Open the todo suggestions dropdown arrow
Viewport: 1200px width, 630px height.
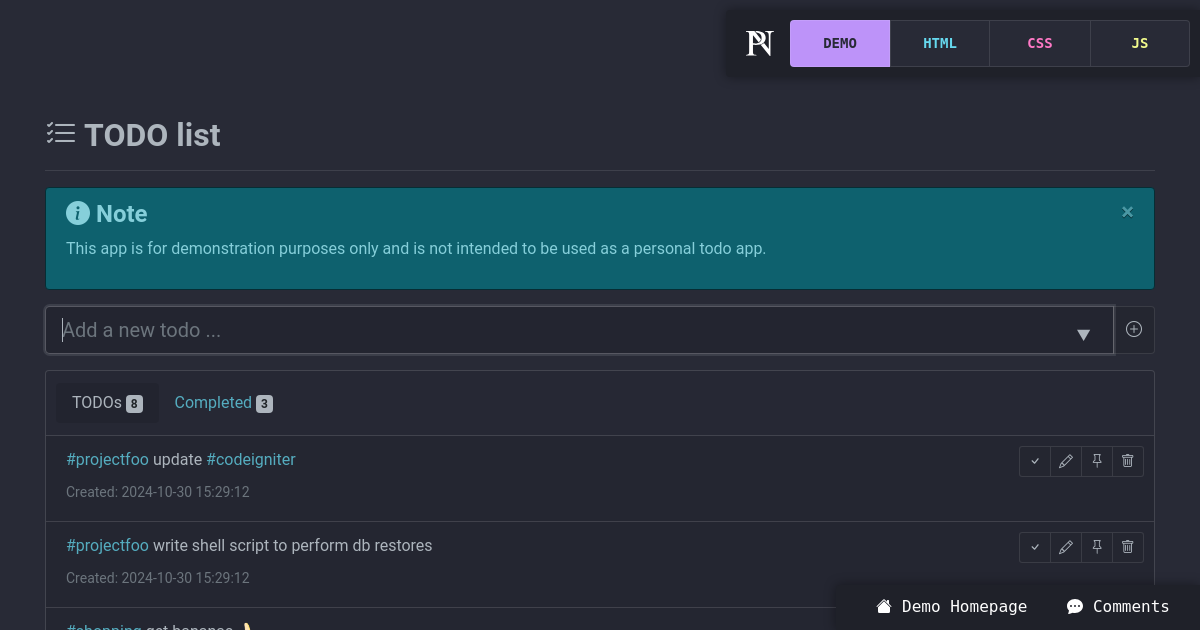pyautogui.click(x=1083, y=335)
